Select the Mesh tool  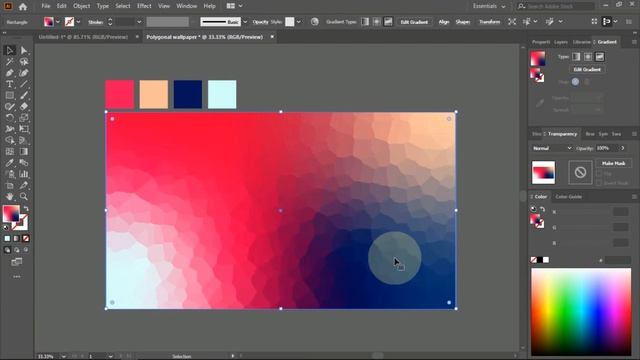tap(9, 151)
